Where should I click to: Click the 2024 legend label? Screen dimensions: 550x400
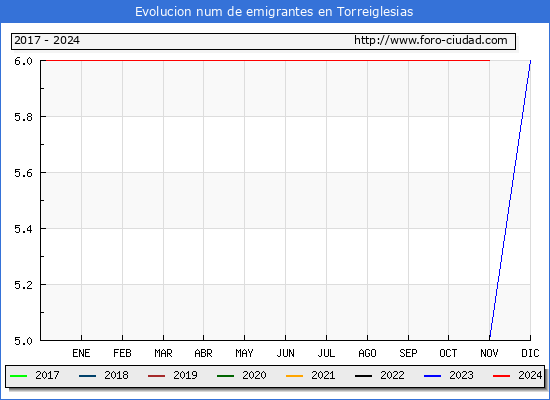530,375
